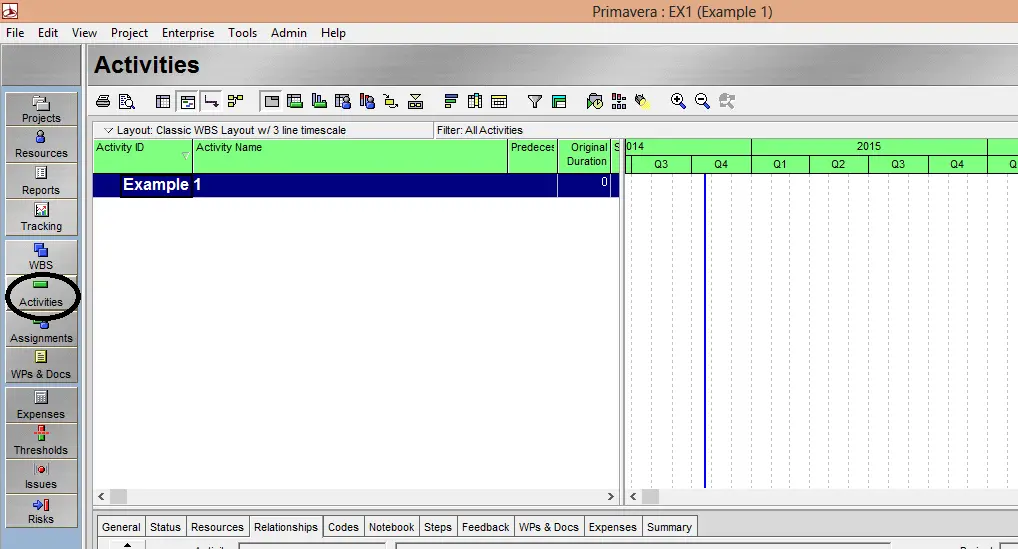Click activity table scroll-right arrow
Screen dimensions: 1018x549
point(610,496)
